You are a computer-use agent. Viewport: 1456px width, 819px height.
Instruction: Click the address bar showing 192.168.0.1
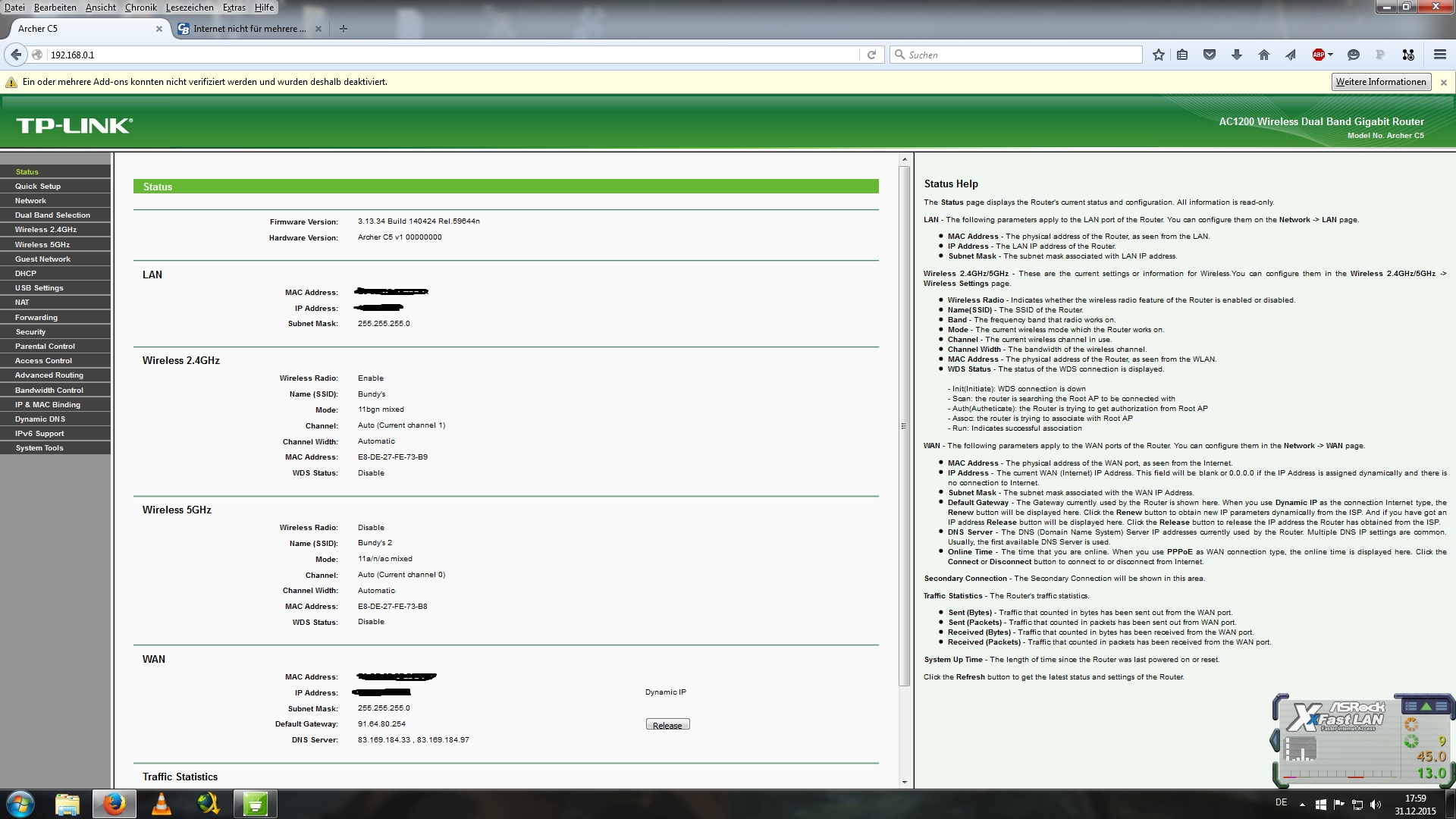coord(455,55)
